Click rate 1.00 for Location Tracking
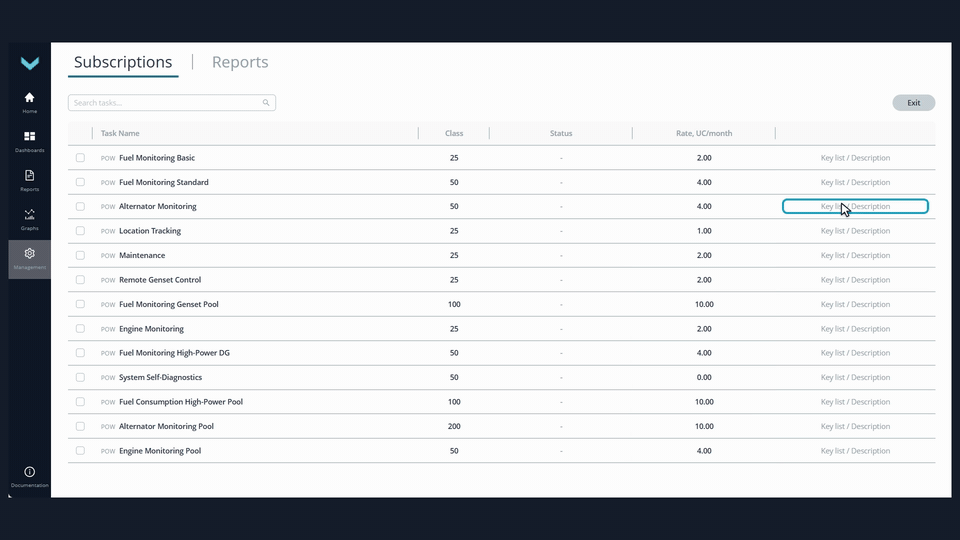The height and width of the screenshot is (540, 960). coord(704,231)
